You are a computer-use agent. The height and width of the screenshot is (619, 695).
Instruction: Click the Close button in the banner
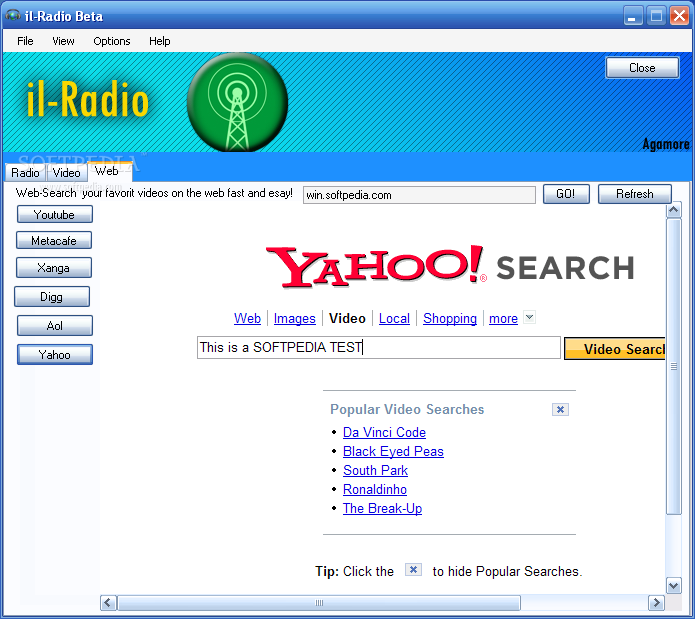pos(642,68)
